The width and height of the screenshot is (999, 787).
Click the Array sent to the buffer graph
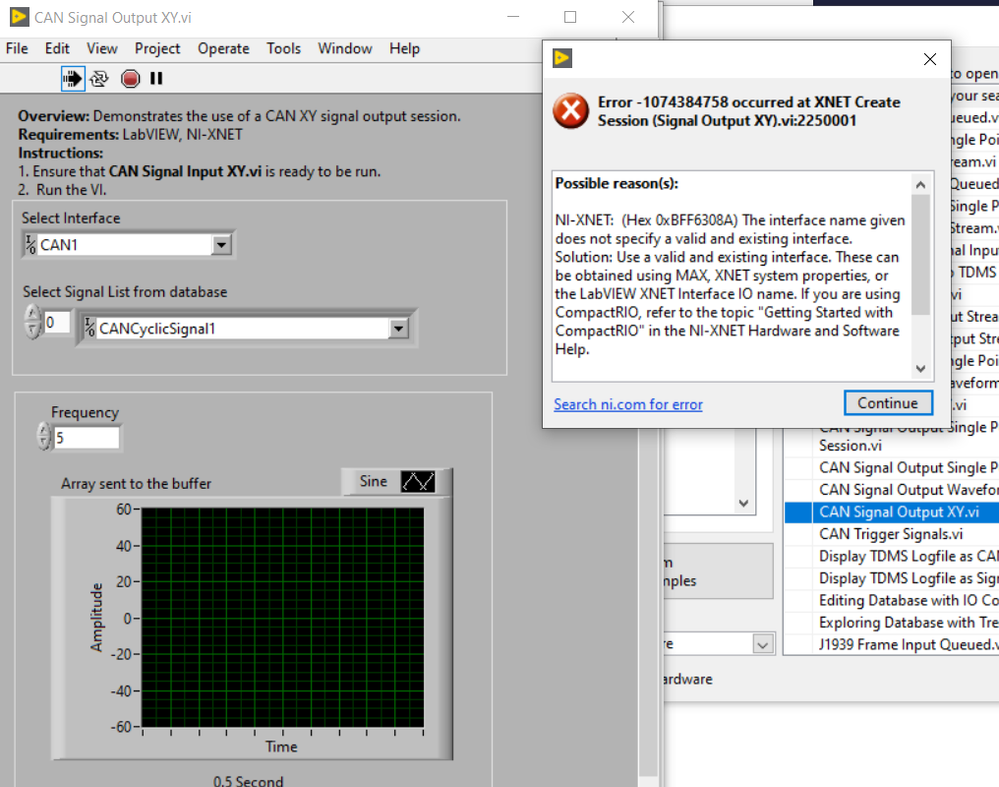tap(283, 617)
